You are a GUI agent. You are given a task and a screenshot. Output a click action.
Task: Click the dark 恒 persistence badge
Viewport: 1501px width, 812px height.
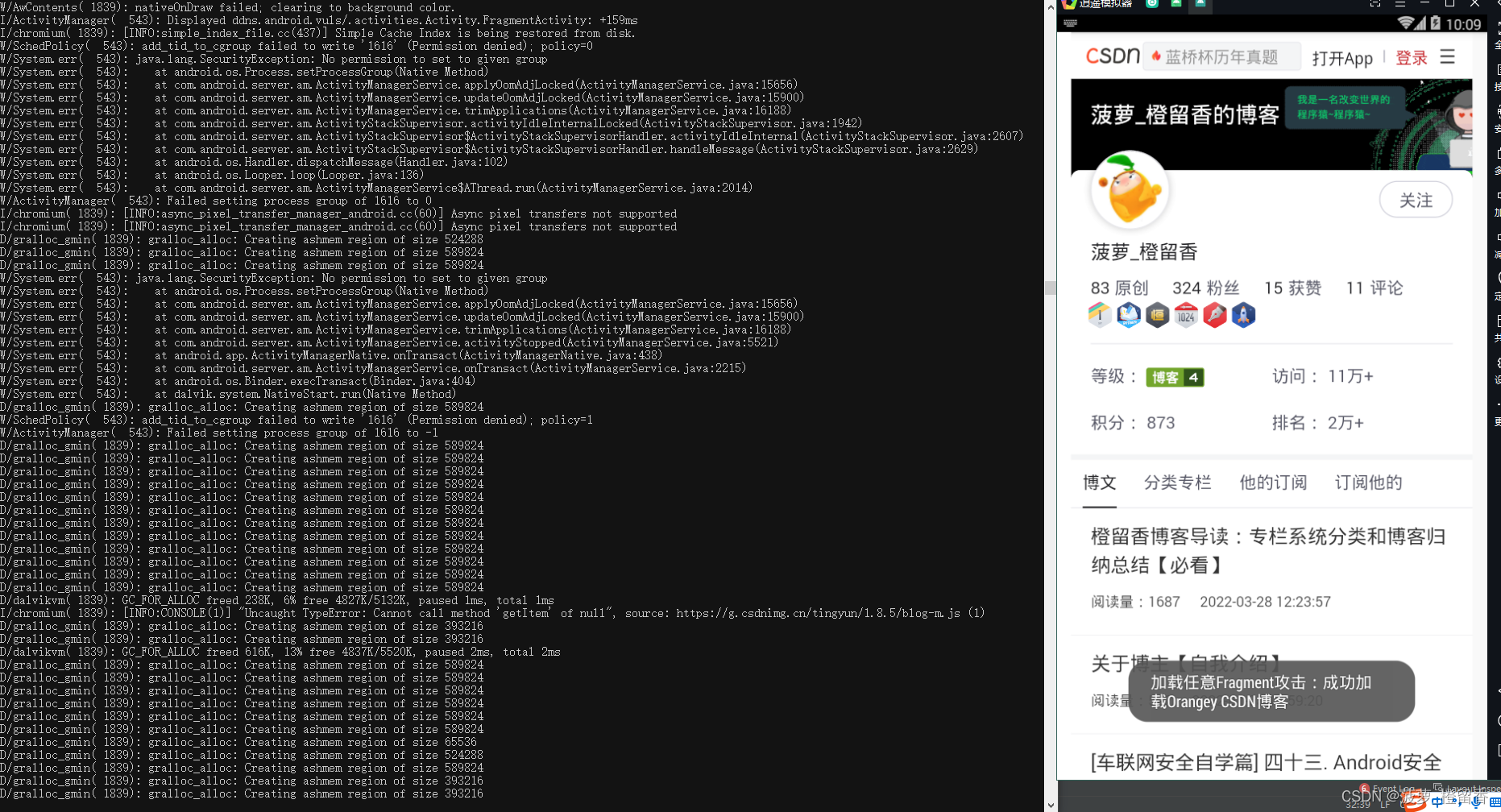tap(1157, 315)
